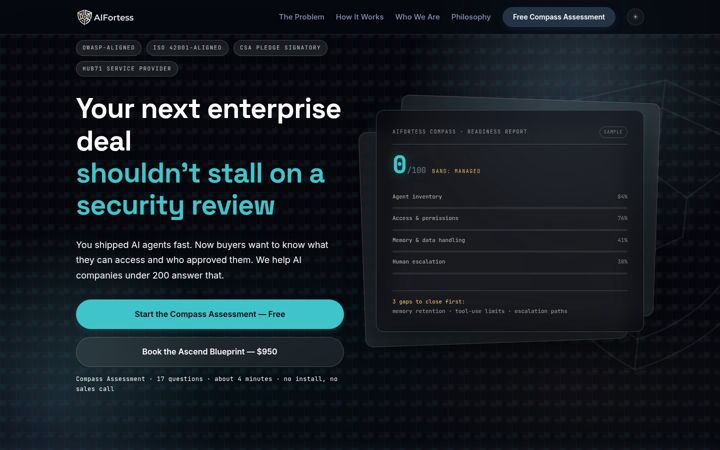
Task: Click the 'BAND: MANAGED' label
Action: pos(456,171)
